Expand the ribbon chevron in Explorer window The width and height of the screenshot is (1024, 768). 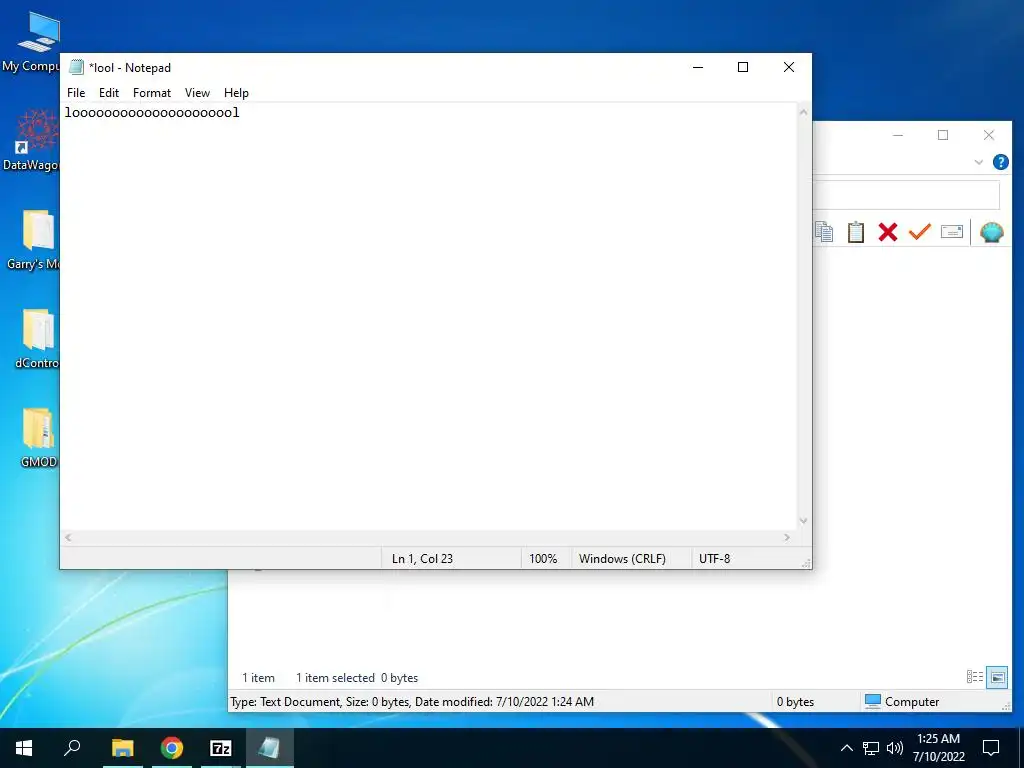[978, 162]
